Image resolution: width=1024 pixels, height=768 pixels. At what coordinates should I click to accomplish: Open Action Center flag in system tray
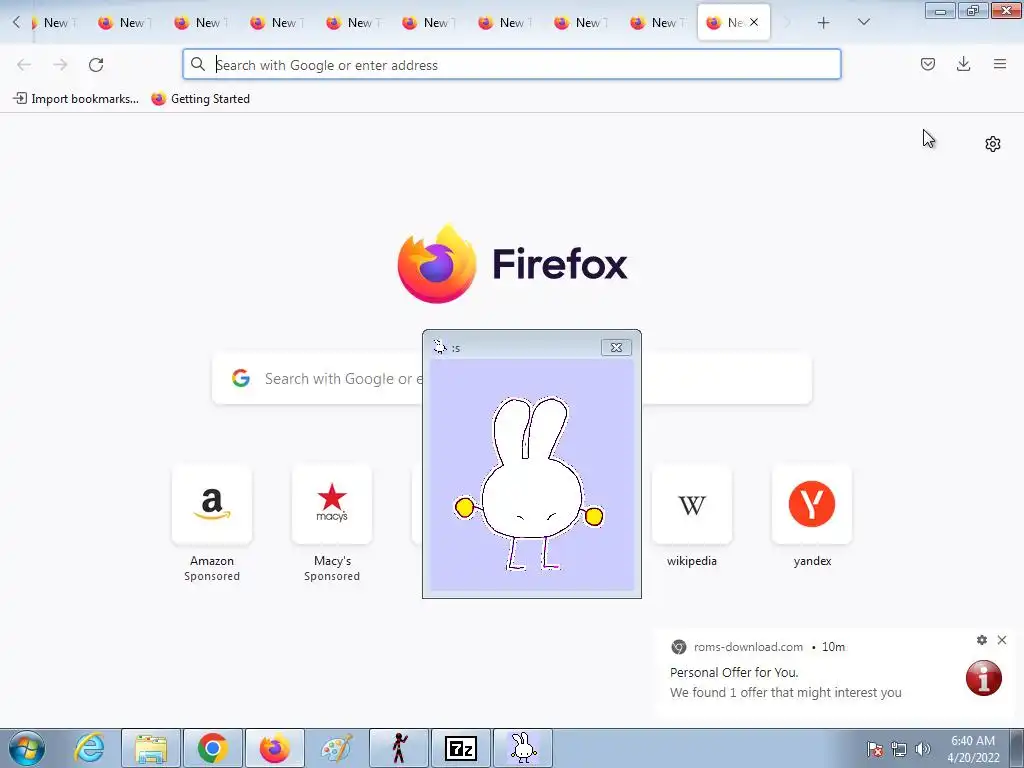875,749
